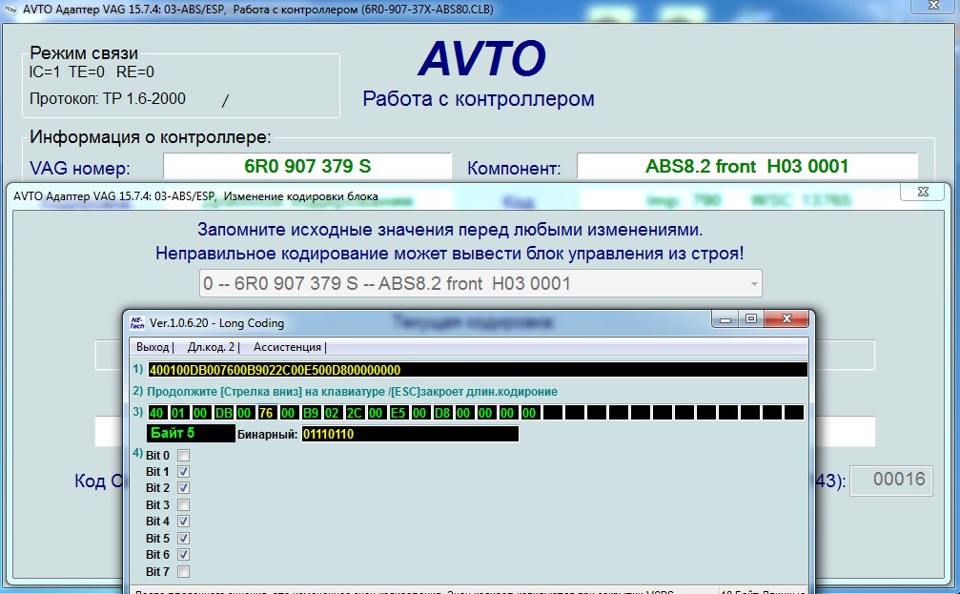Close the block coding change dialog
This screenshot has height=594, width=960.
pos(923,192)
